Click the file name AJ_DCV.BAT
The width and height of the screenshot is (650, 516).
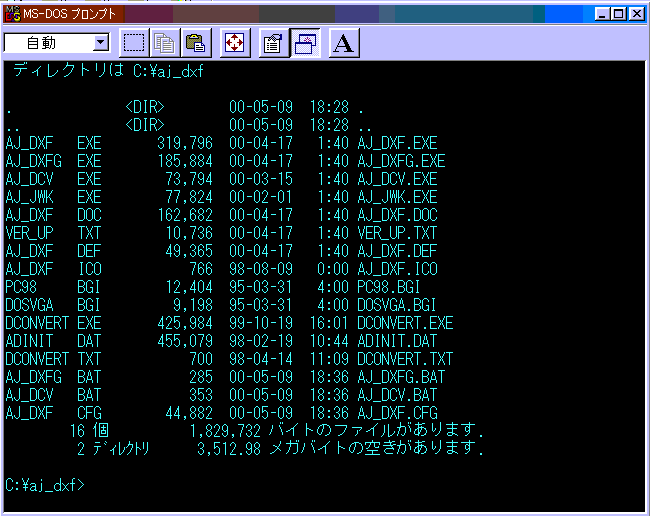pyautogui.click(x=397, y=395)
